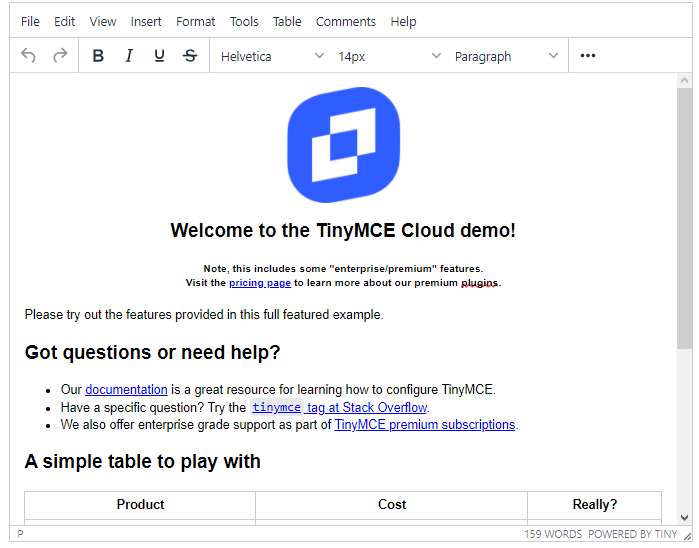Apply Strikethrough formatting
699x548 pixels.
click(190, 56)
